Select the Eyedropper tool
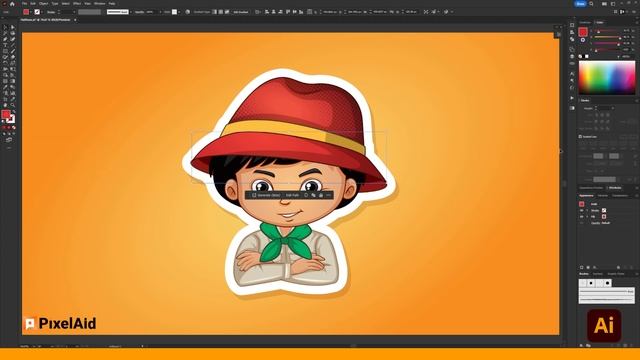The width and height of the screenshot is (640, 360). point(5,87)
